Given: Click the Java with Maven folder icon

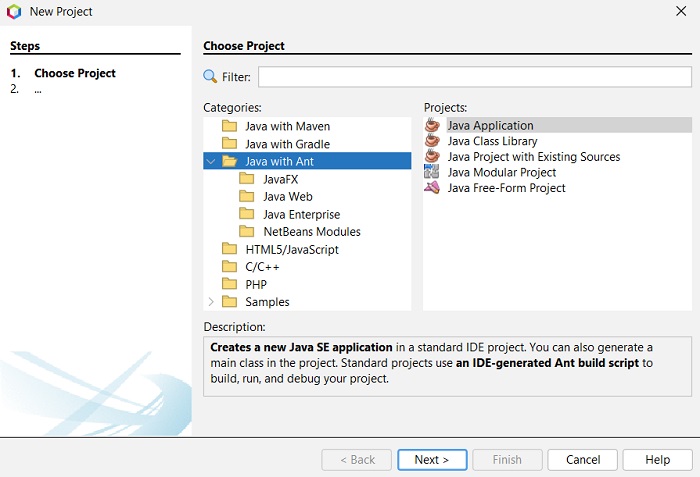Looking at the screenshot, I should pos(229,126).
